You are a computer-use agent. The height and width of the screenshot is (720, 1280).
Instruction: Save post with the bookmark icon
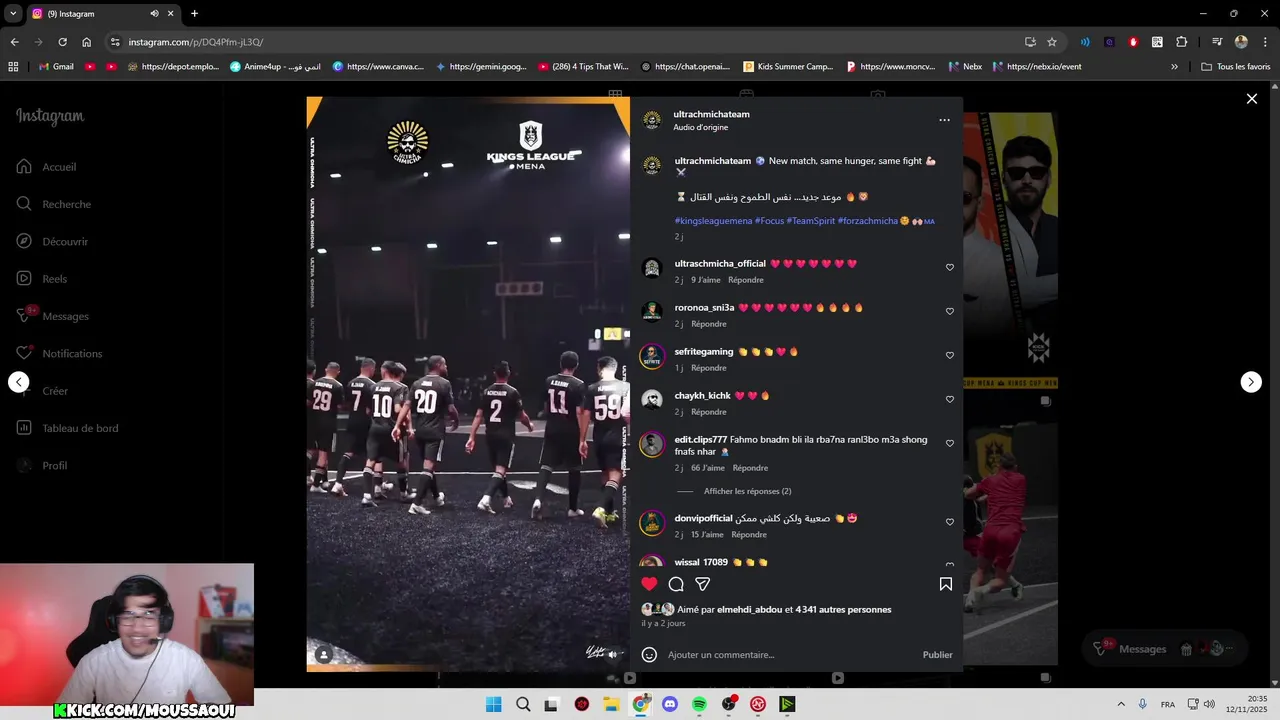(x=945, y=584)
